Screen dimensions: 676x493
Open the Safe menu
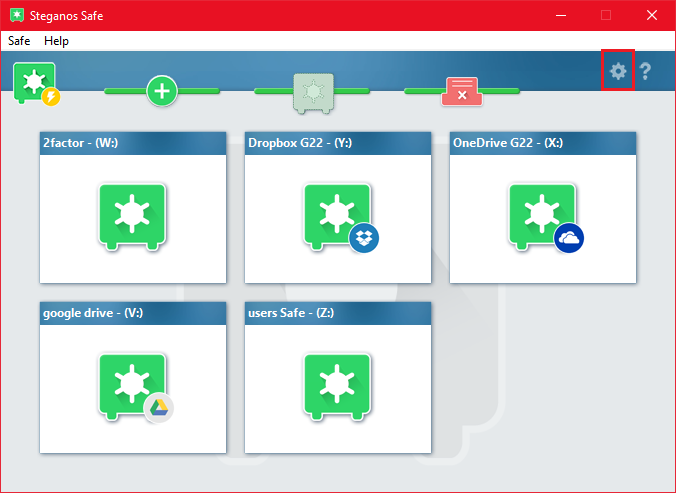coord(19,41)
